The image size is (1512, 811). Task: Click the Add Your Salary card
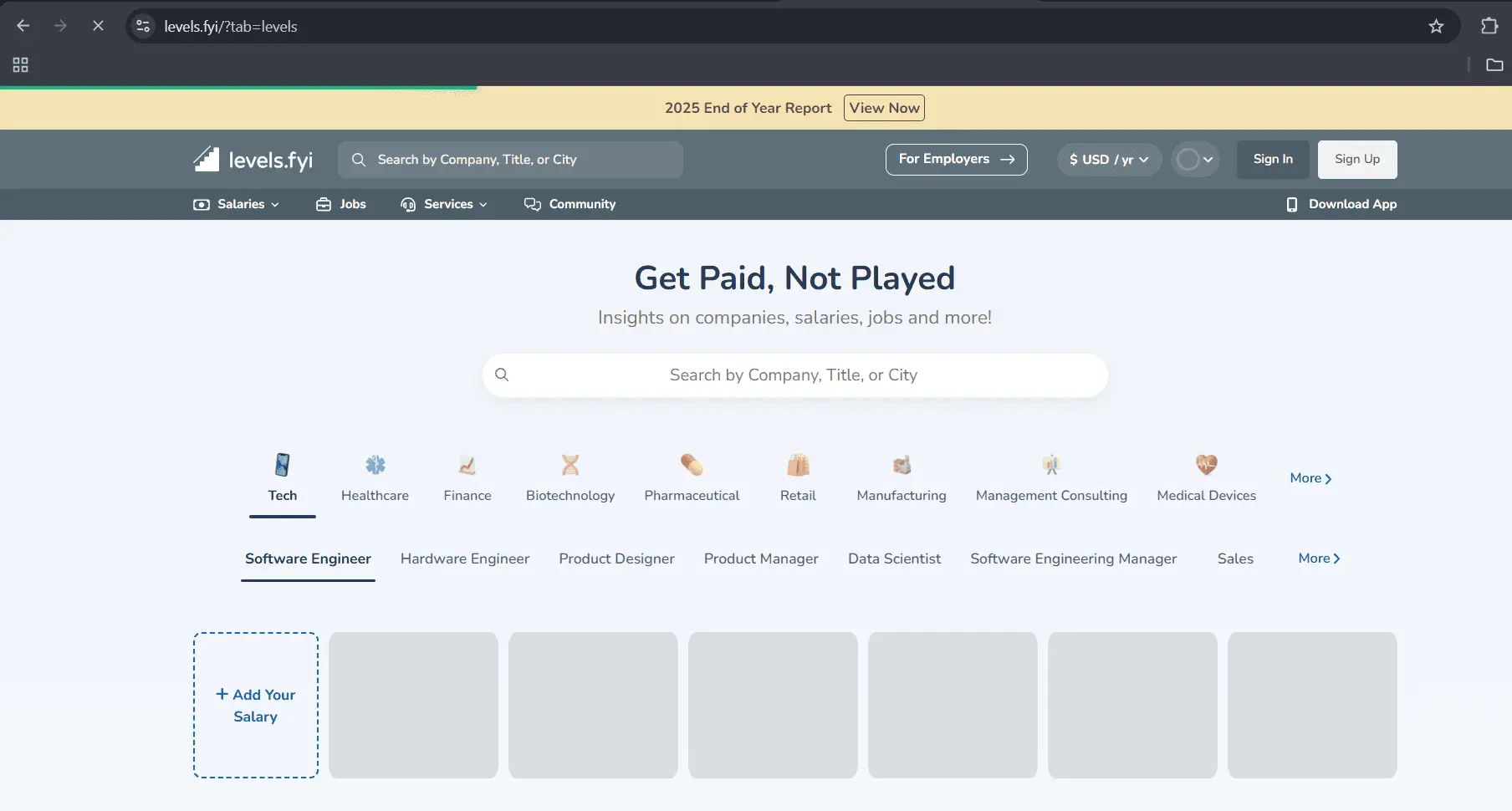255,705
